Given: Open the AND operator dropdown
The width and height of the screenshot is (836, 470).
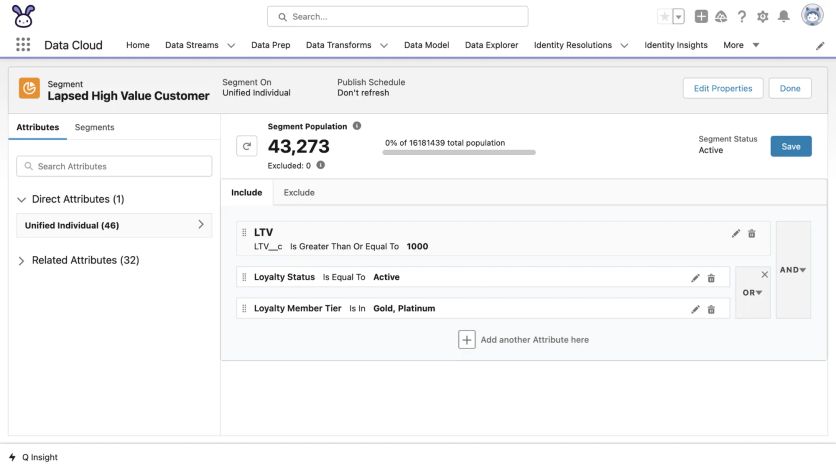Looking at the screenshot, I should click(793, 270).
